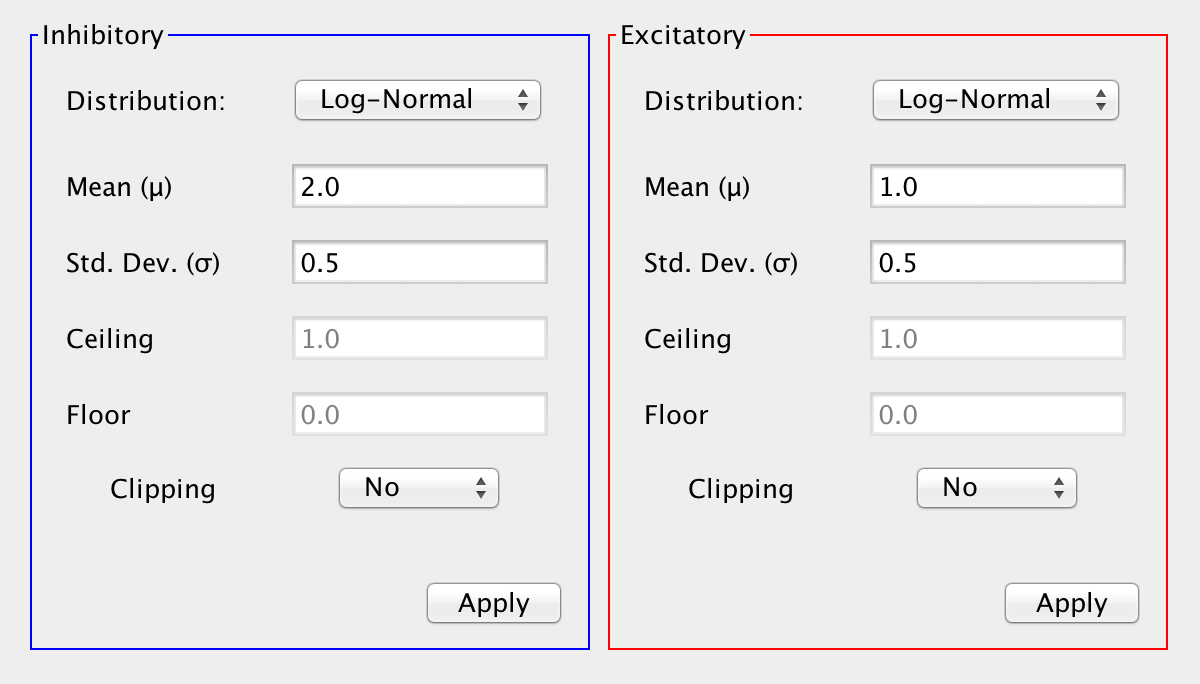
Task: Expand the Inhibitory Clipping dropdown
Action: (x=418, y=488)
